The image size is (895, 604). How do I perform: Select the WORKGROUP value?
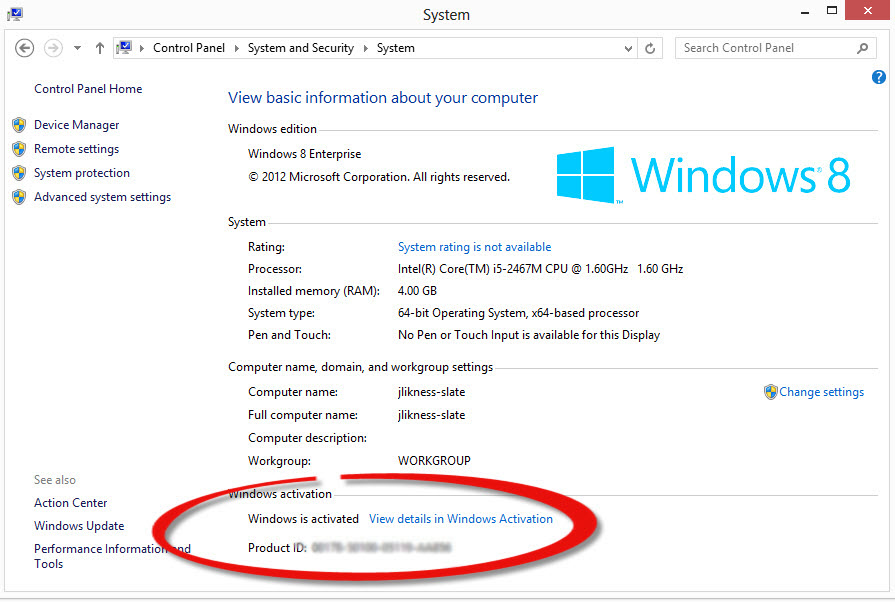[434, 461]
